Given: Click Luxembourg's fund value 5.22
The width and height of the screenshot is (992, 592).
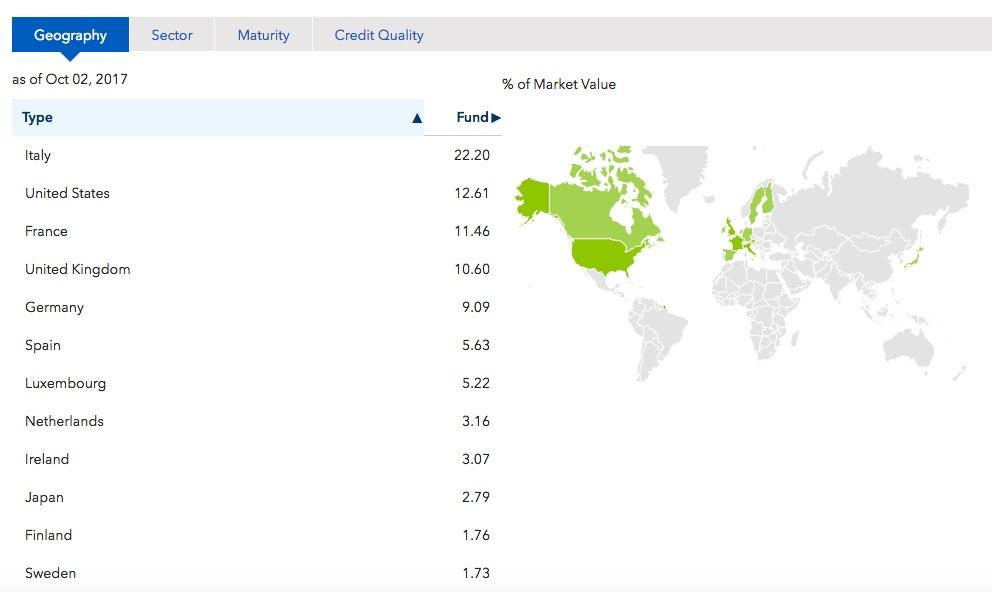Looking at the screenshot, I should [x=476, y=383].
